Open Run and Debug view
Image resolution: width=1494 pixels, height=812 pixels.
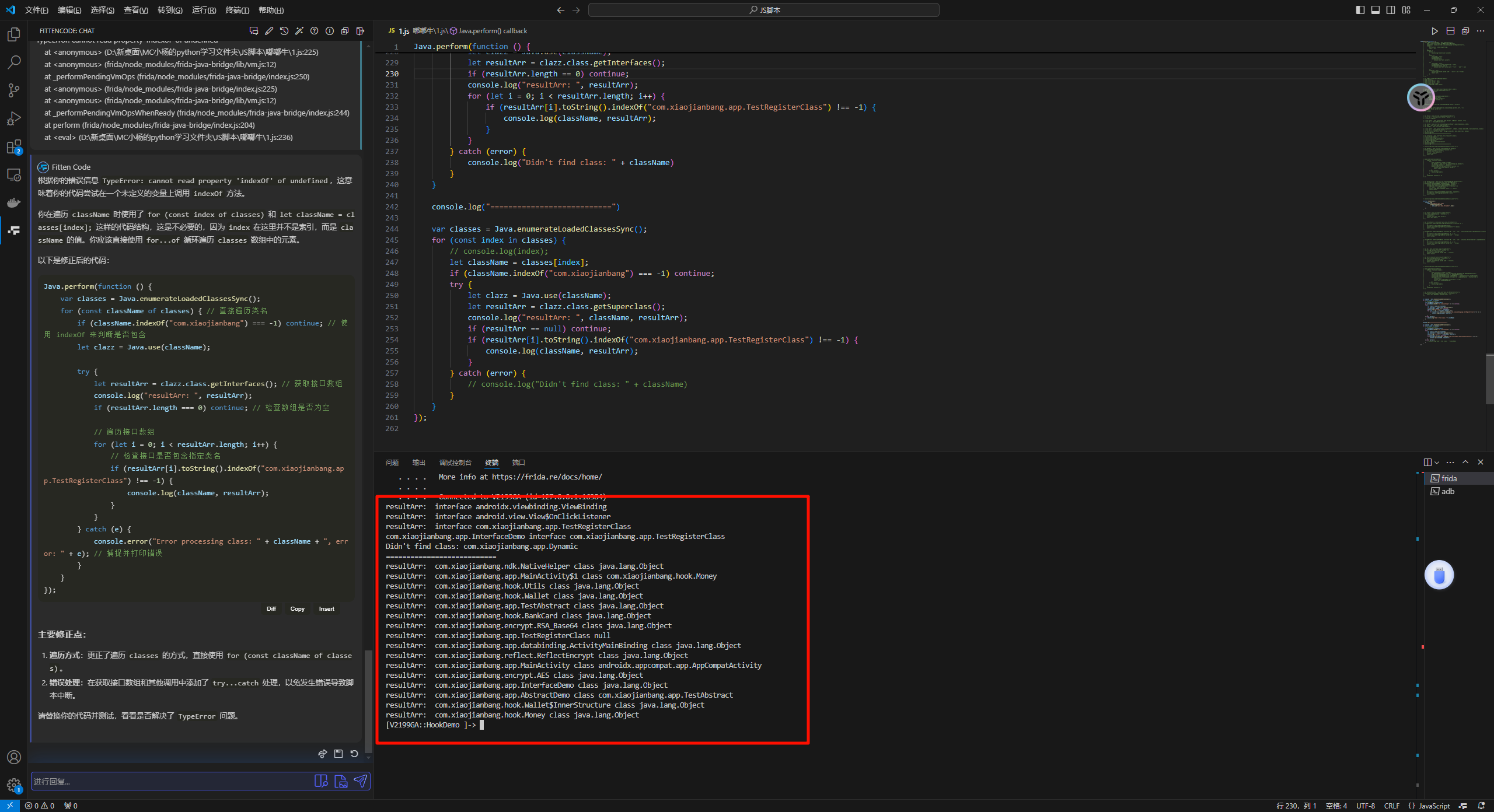[x=14, y=118]
